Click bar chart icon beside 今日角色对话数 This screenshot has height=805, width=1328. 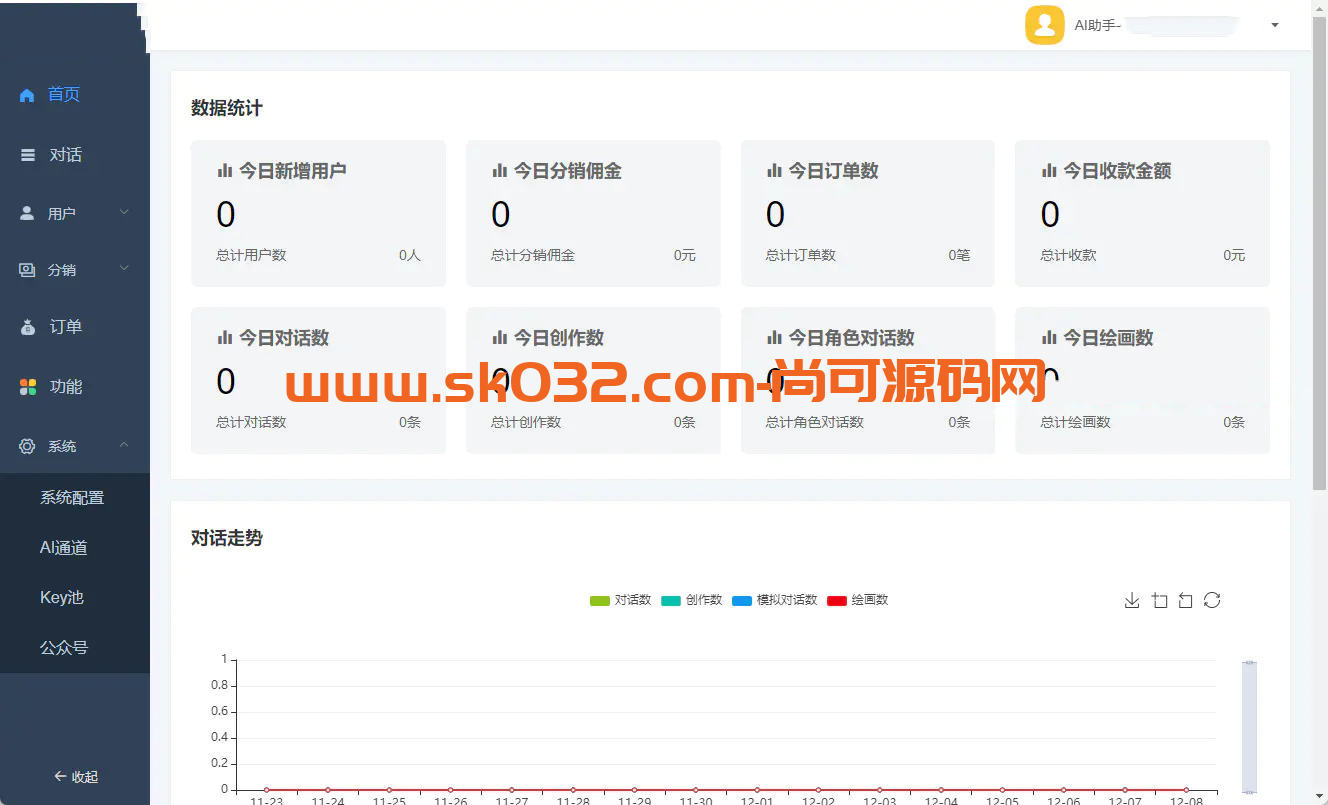(774, 338)
